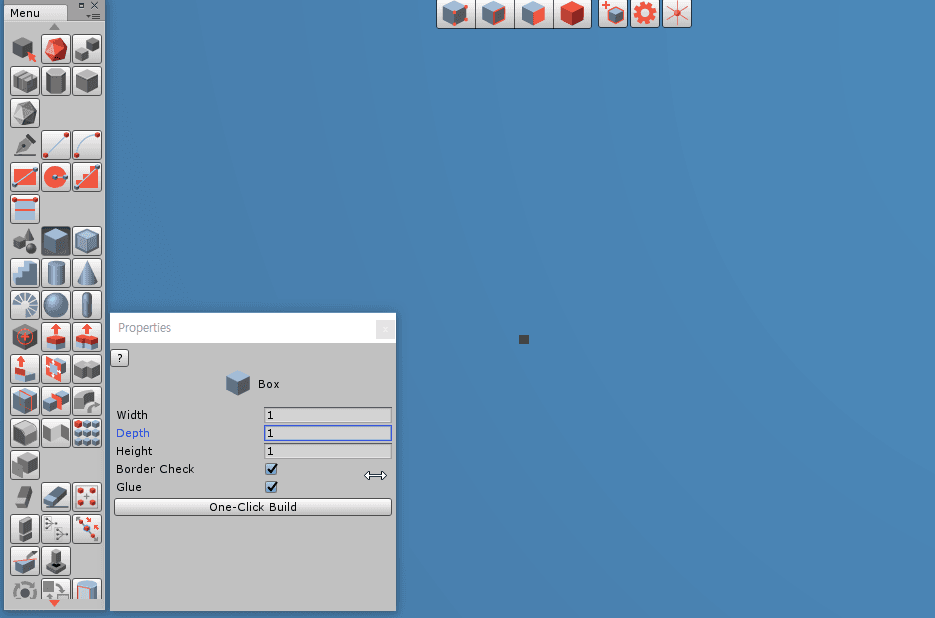Screen dimensions: 935x618
Task: Select the curved bend arrow tool
Action: 87,401
